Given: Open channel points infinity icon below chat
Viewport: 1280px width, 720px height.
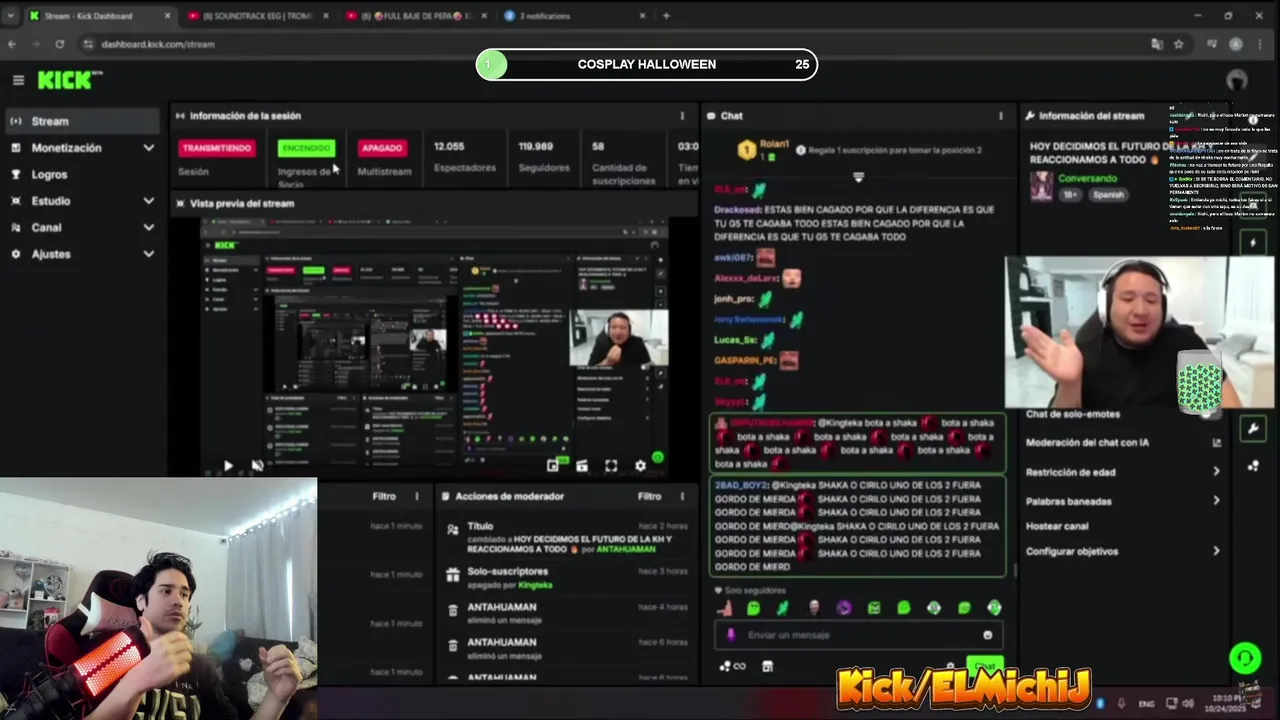Looking at the screenshot, I should (739, 667).
